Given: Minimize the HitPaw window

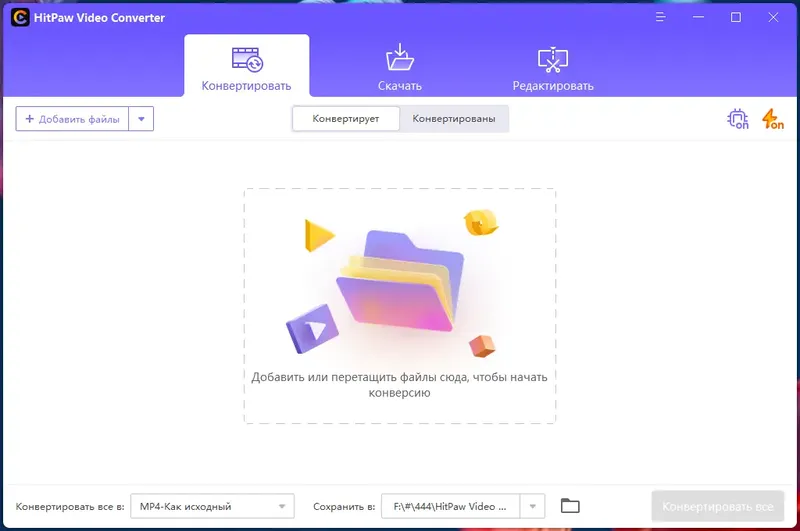Looking at the screenshot, I should (x=698, y=17).
